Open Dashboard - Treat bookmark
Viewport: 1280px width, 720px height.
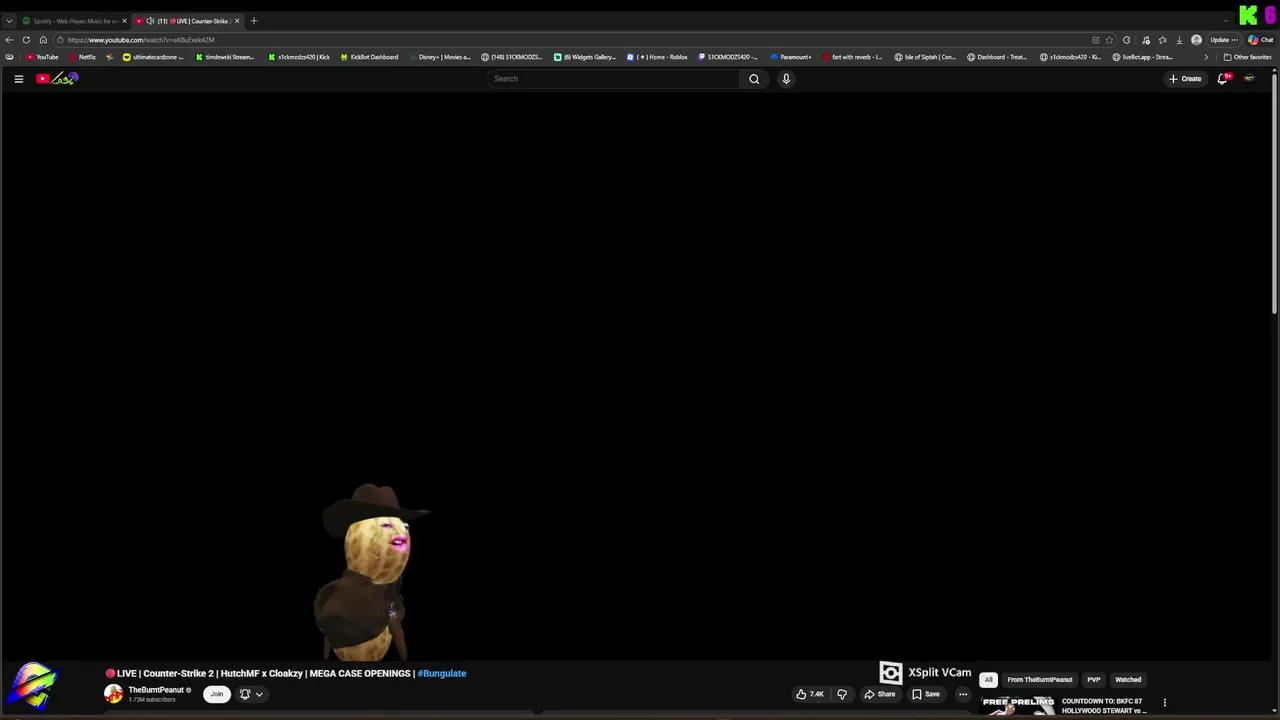997,57
